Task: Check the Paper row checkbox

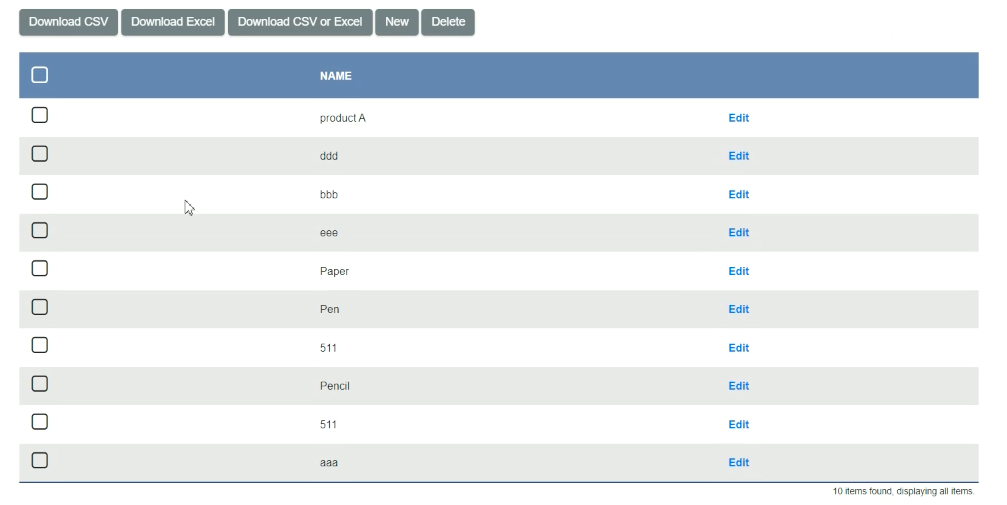Action: tap(40, 269)
